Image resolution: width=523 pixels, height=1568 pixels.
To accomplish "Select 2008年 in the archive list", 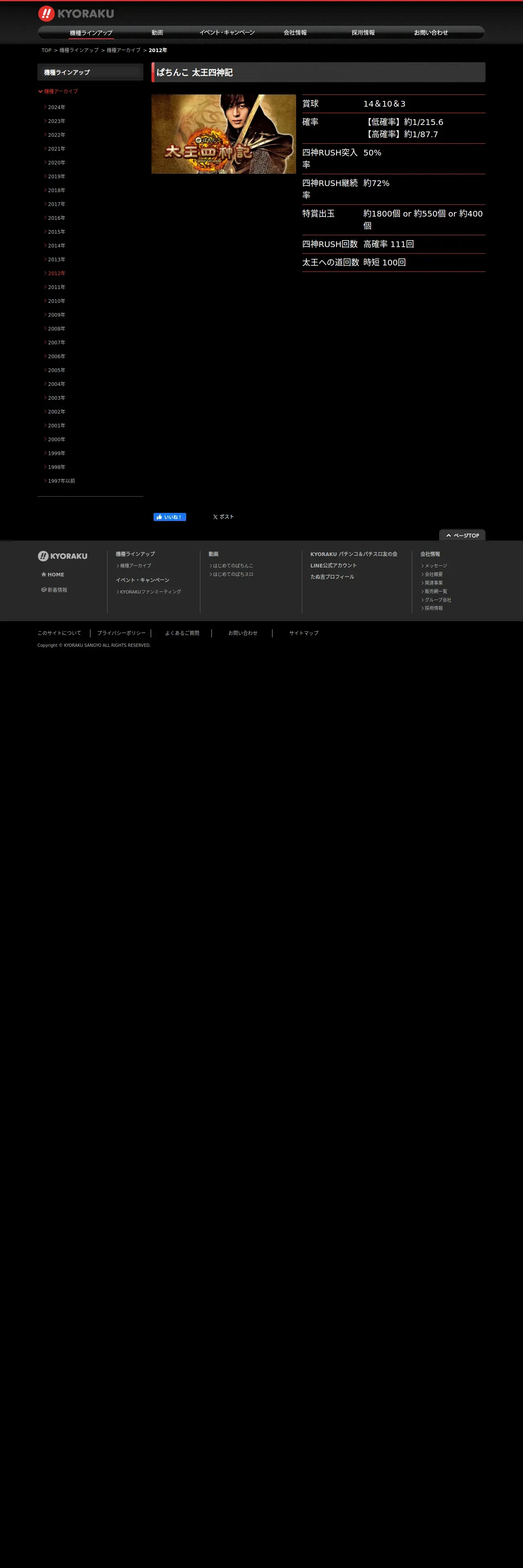I will click(56, 328).
